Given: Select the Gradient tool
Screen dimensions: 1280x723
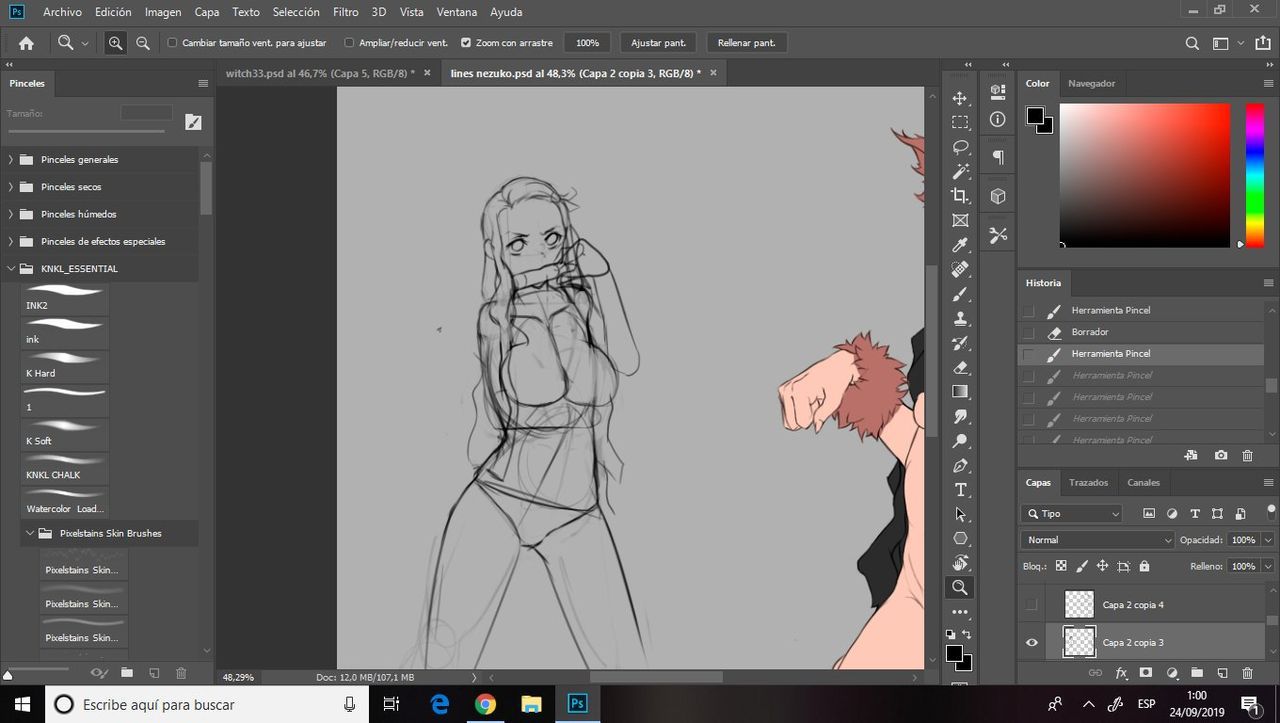Looking at the screenshot, I should pyautogui.click(x=960, y=392).
